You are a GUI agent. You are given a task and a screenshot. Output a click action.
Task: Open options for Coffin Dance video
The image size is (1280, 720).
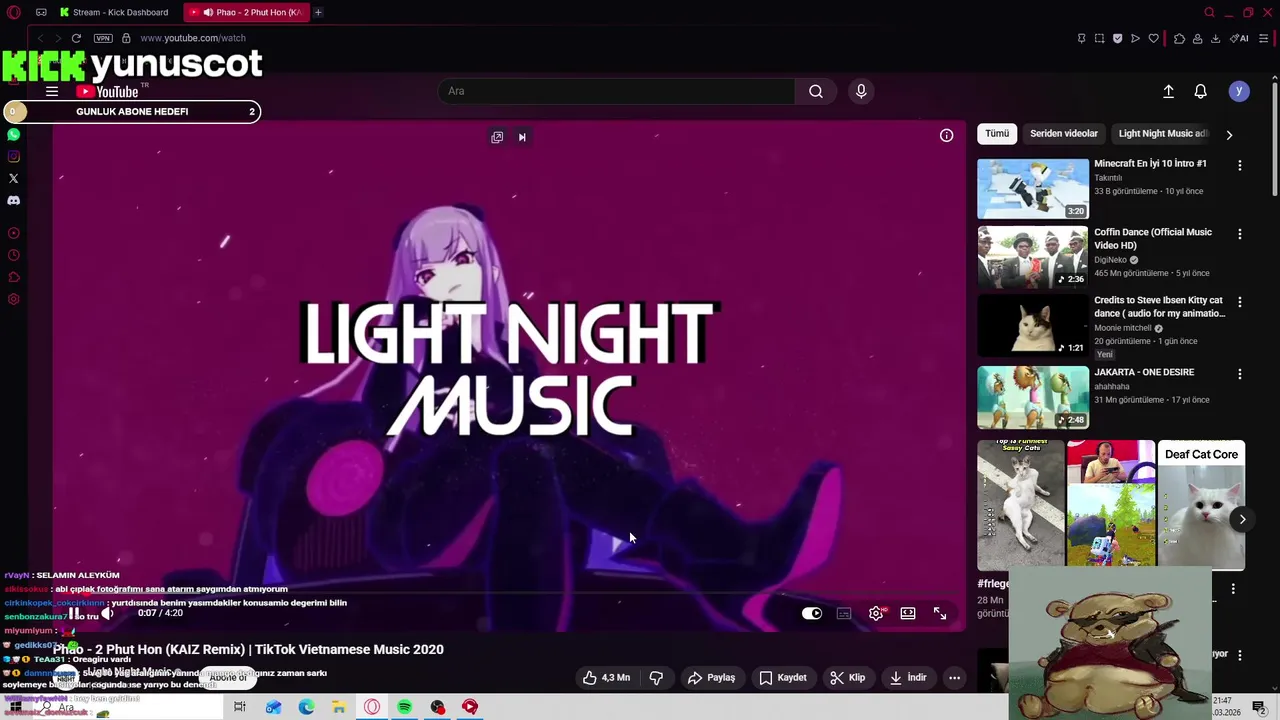[1240, 234]
